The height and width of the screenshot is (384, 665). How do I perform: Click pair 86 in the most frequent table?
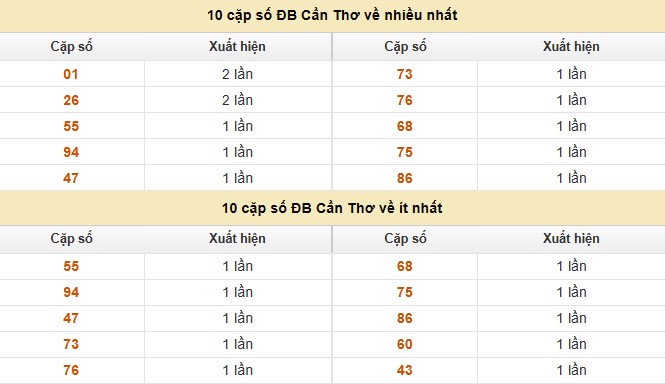pos(405,178)
